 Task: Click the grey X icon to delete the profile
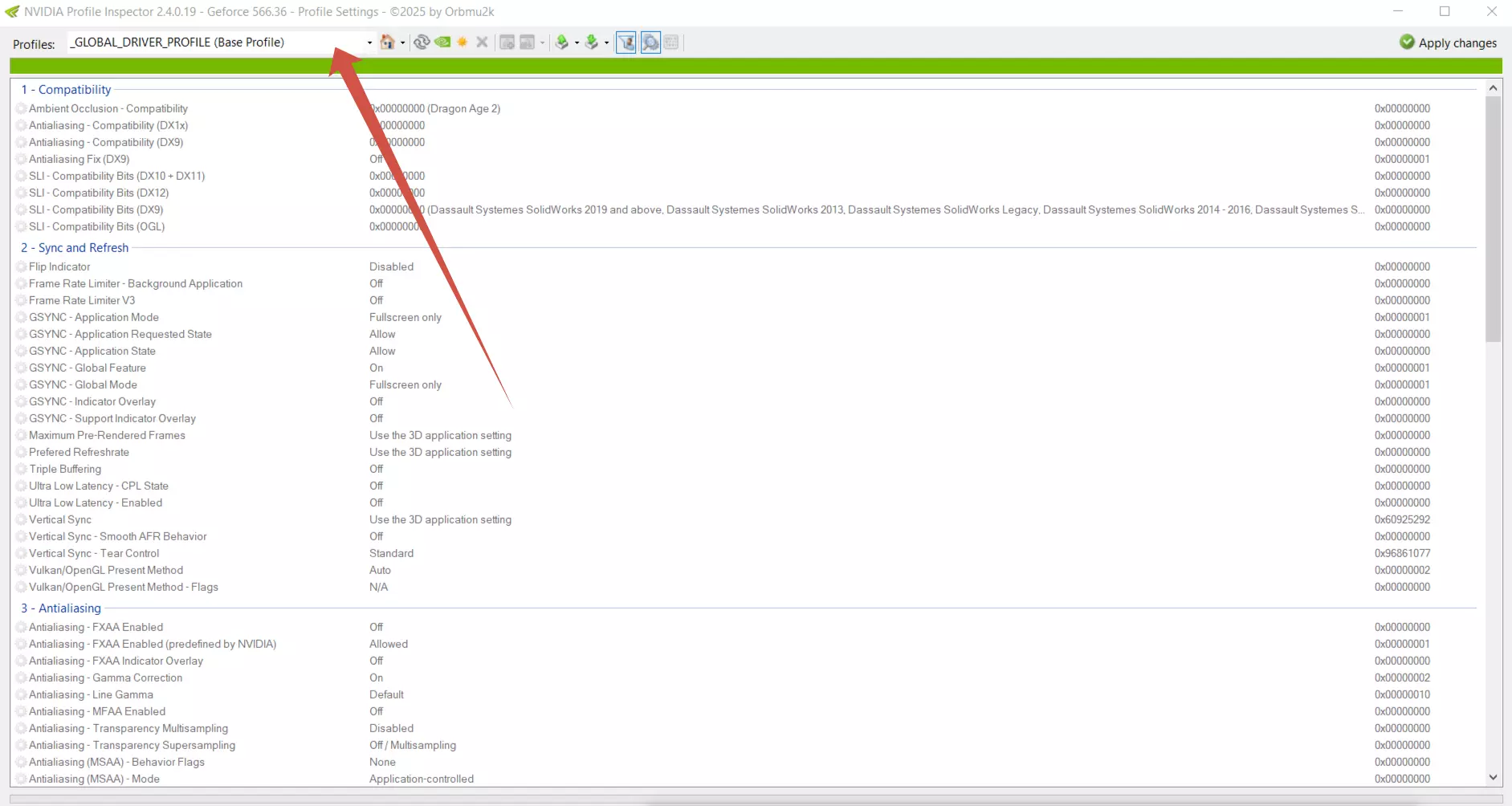coord(482,43)
